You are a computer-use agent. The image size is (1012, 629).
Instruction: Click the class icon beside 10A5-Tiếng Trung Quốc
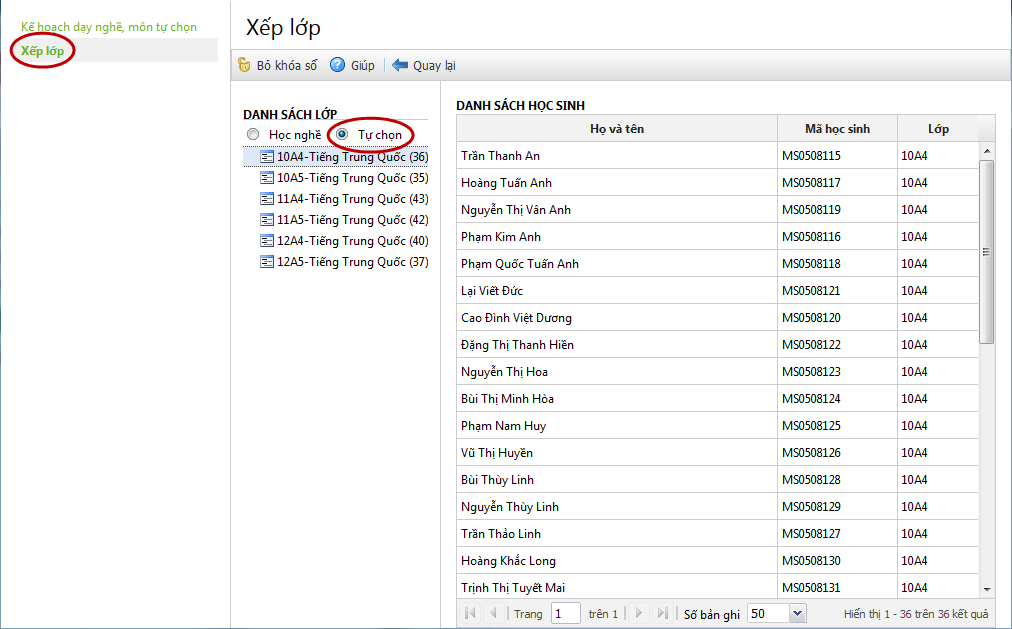coord(267,177)
